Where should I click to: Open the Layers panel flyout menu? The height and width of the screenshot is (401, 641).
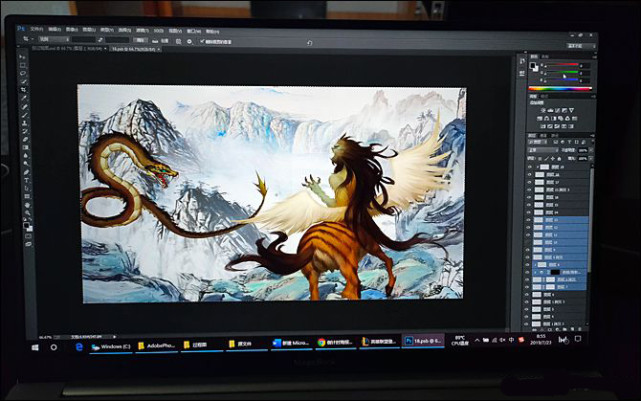593,135
